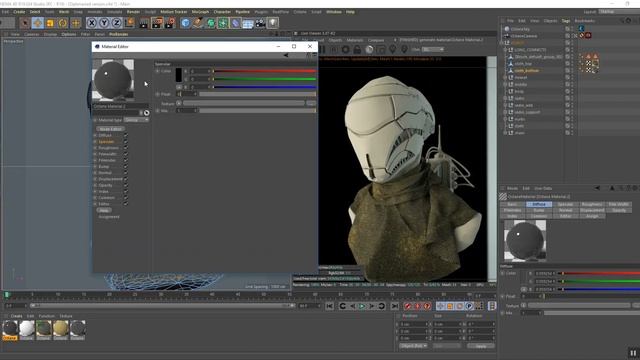Select the Scale tool in the top toolbar
640x360 pixels.
pos(50,23)
